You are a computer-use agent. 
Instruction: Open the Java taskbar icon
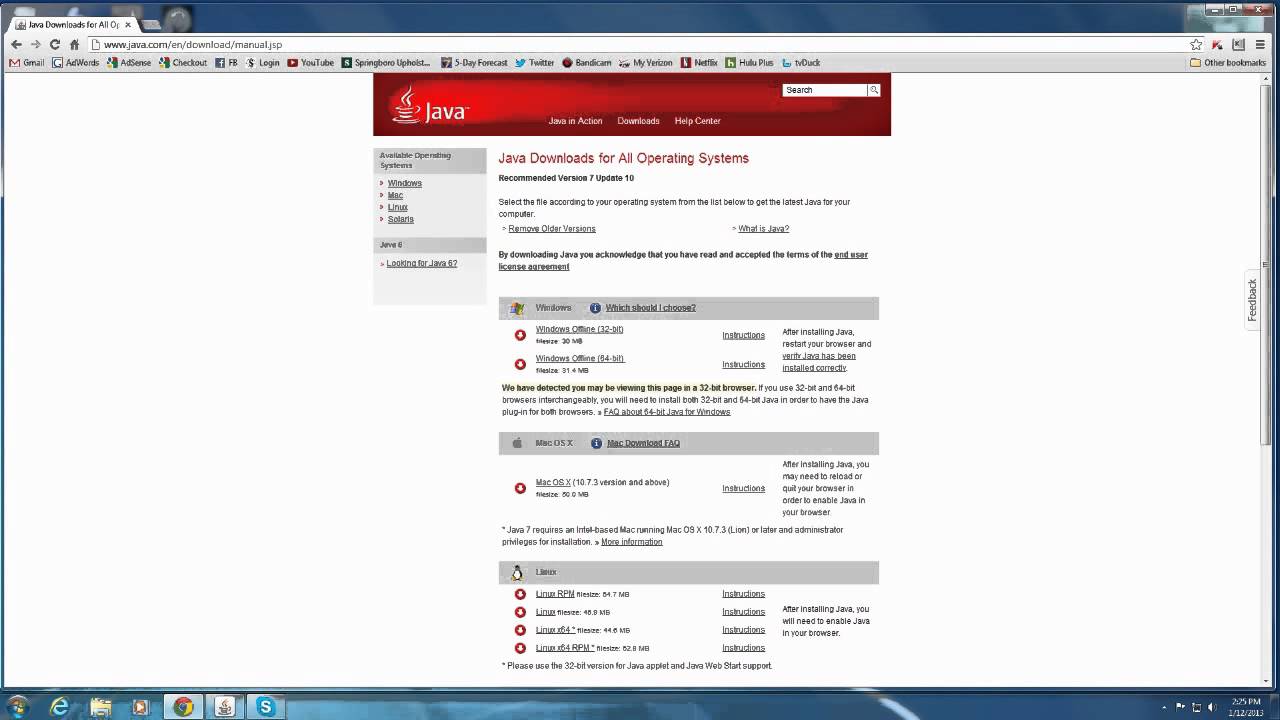tap(224, 707)
